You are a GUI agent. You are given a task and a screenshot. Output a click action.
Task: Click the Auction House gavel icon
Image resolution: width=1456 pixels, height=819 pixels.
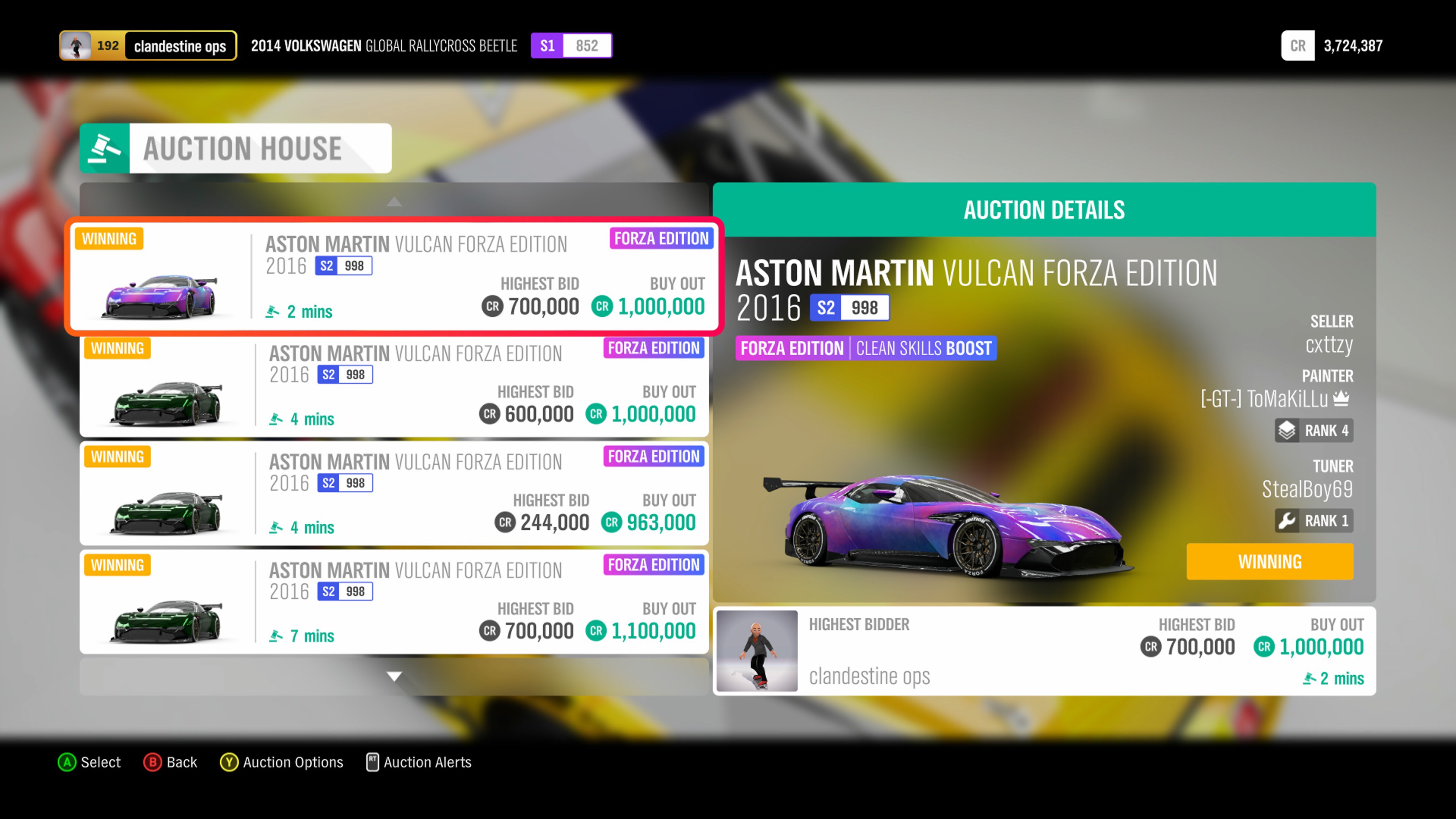tap(105, 148)
